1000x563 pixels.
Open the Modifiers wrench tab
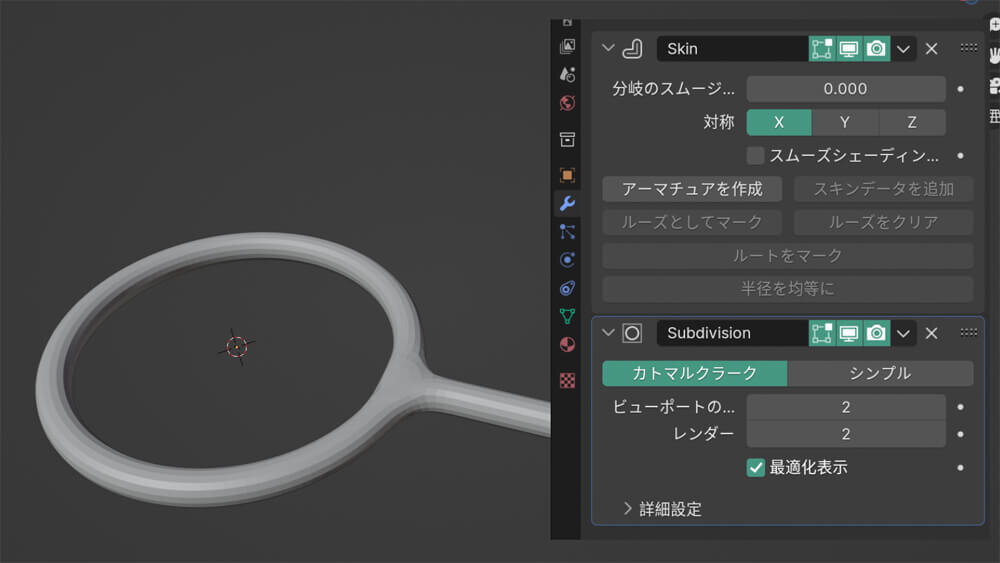point(567,203)
